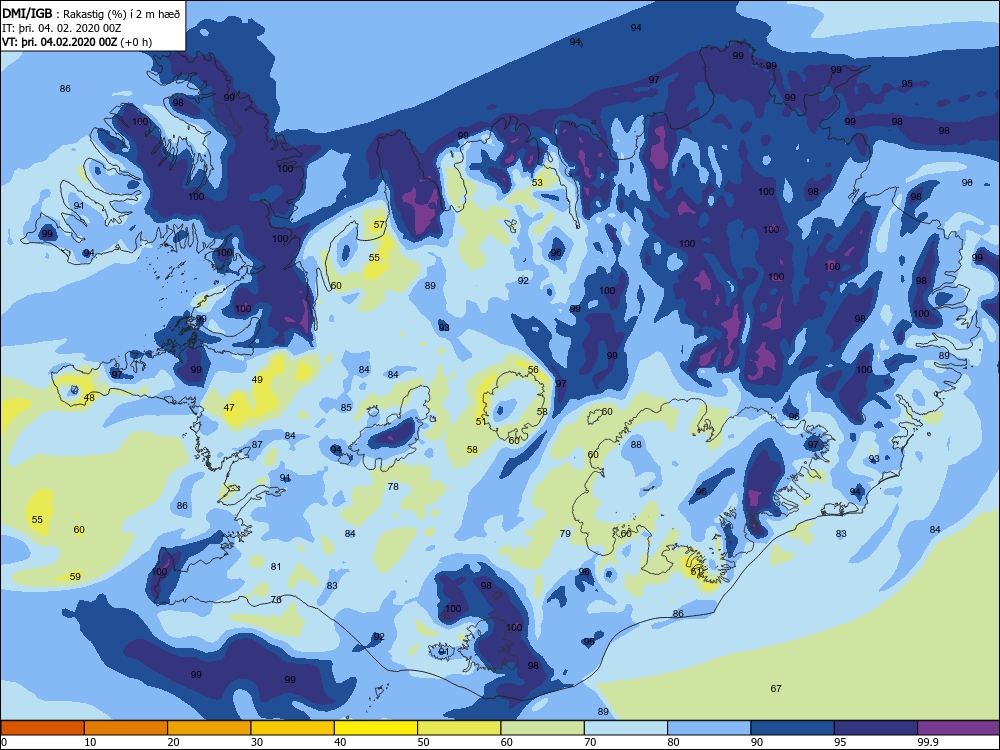
Task: Click the 'IT: þri. 04. 02. 2020 00Z' line
Action: (x=62, y=28)
